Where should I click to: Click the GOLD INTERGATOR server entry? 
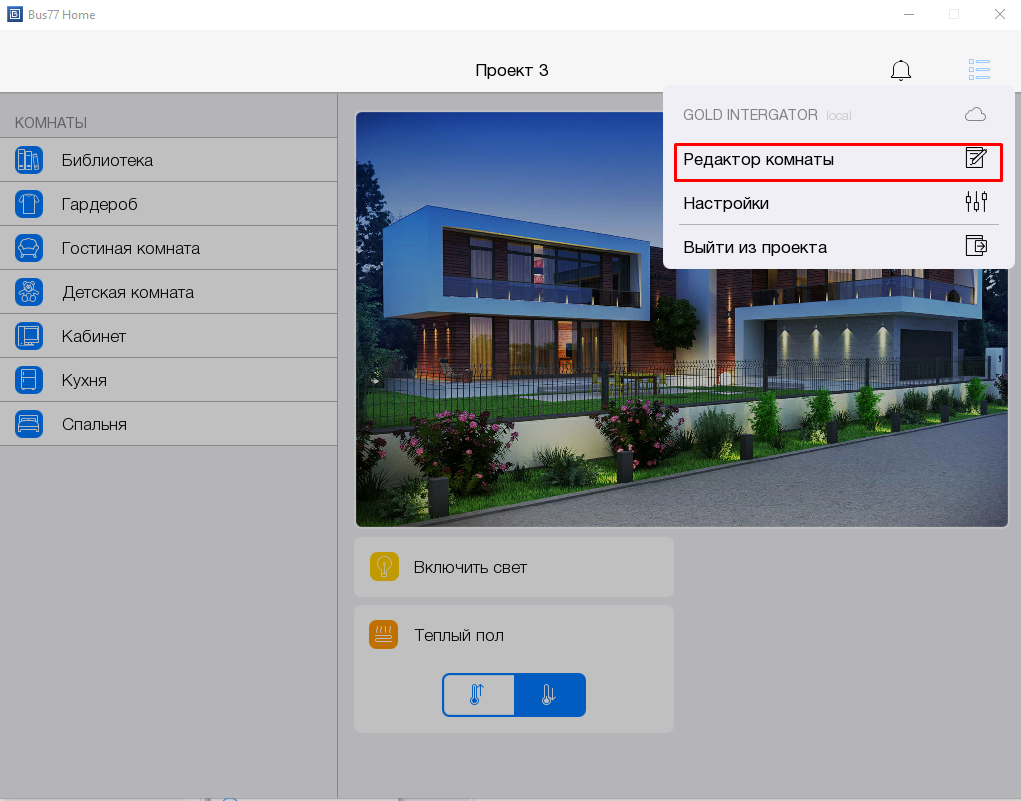tap(750, 115)
